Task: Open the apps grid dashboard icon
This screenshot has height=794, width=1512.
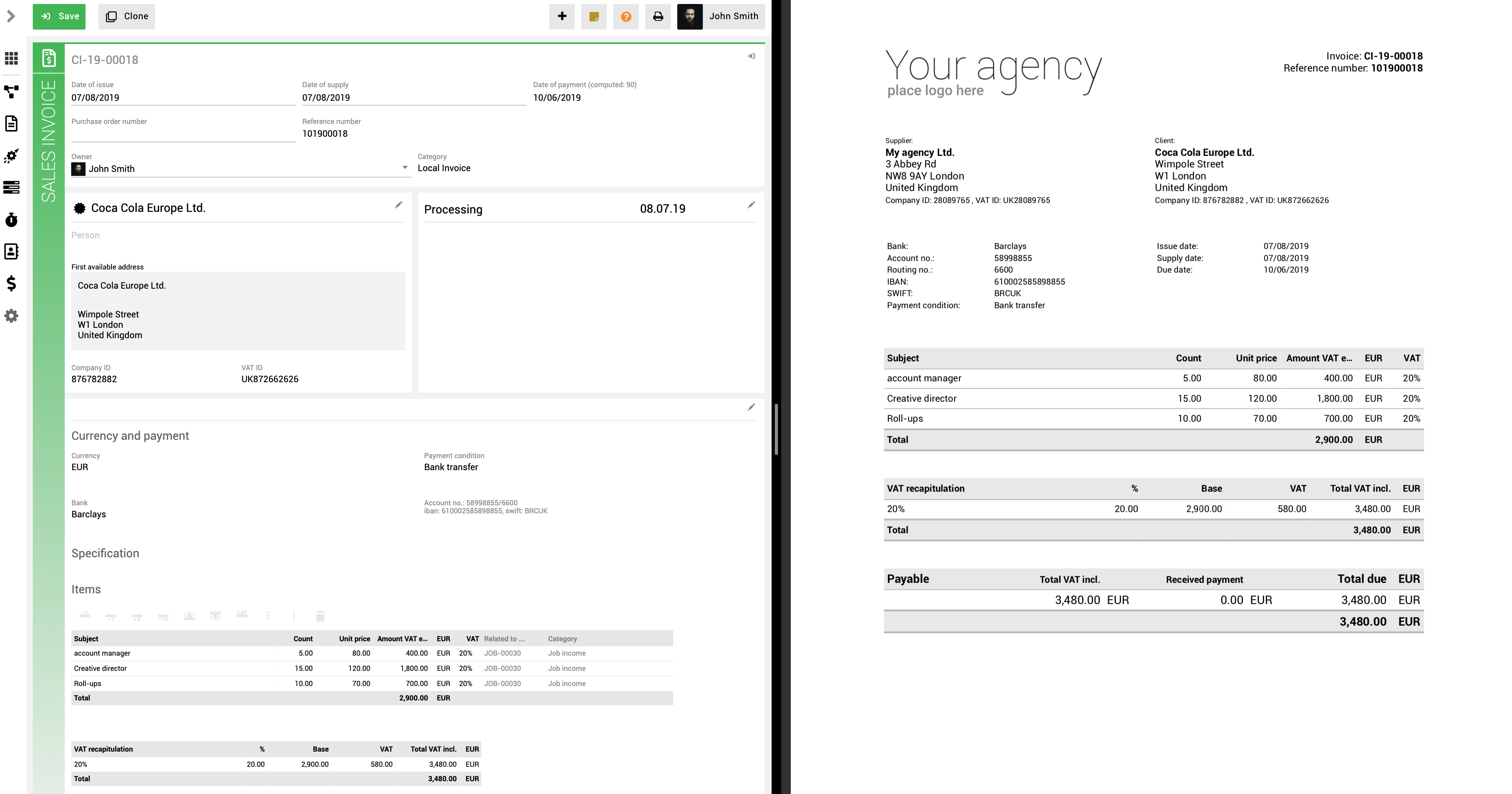Action: (x=11, y=58)
